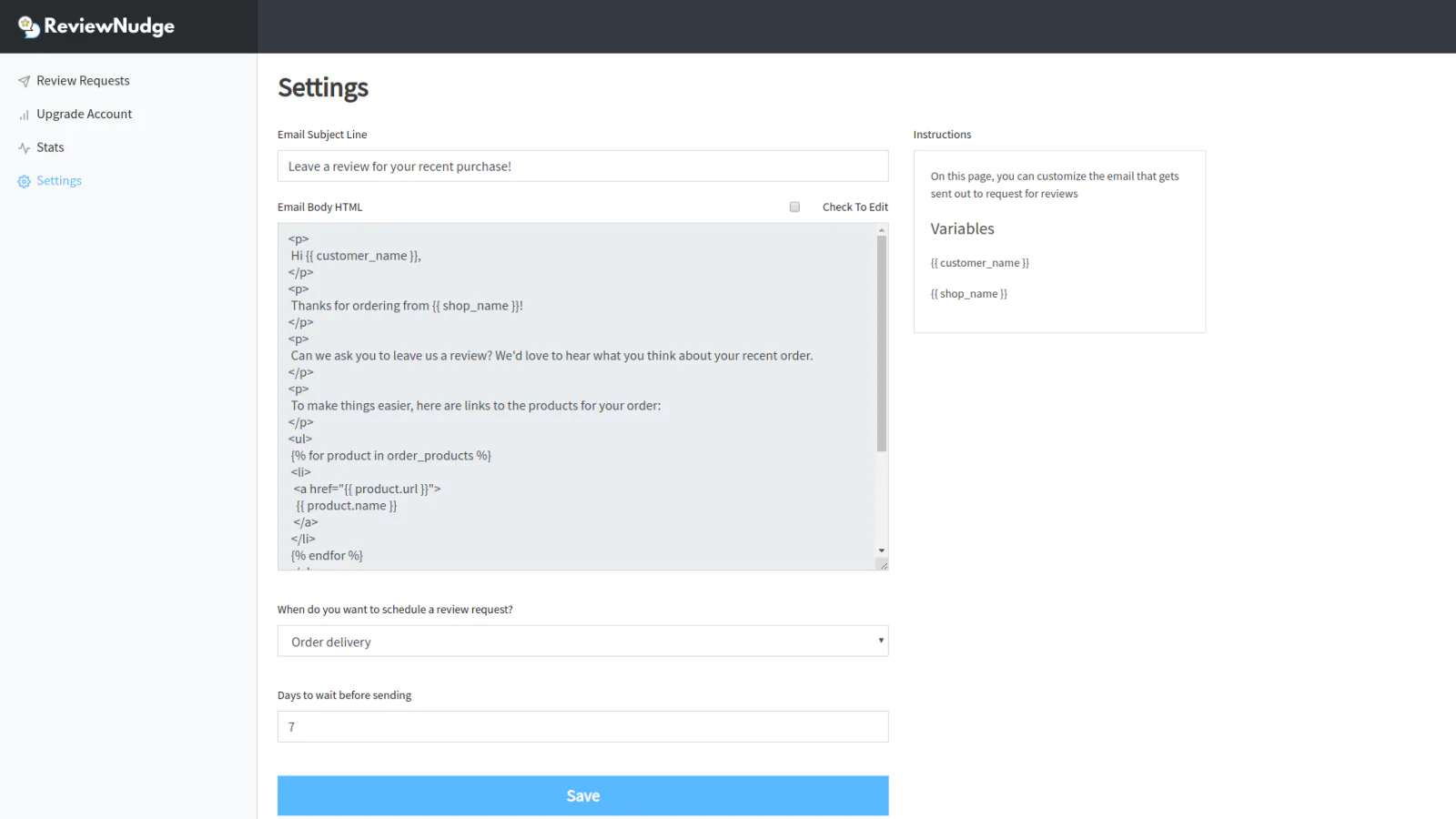The height and width of the screenshot is (819, 1456).
Task: Click the bar chart Upgrade Account icon
Action: (x=24, y=115)
